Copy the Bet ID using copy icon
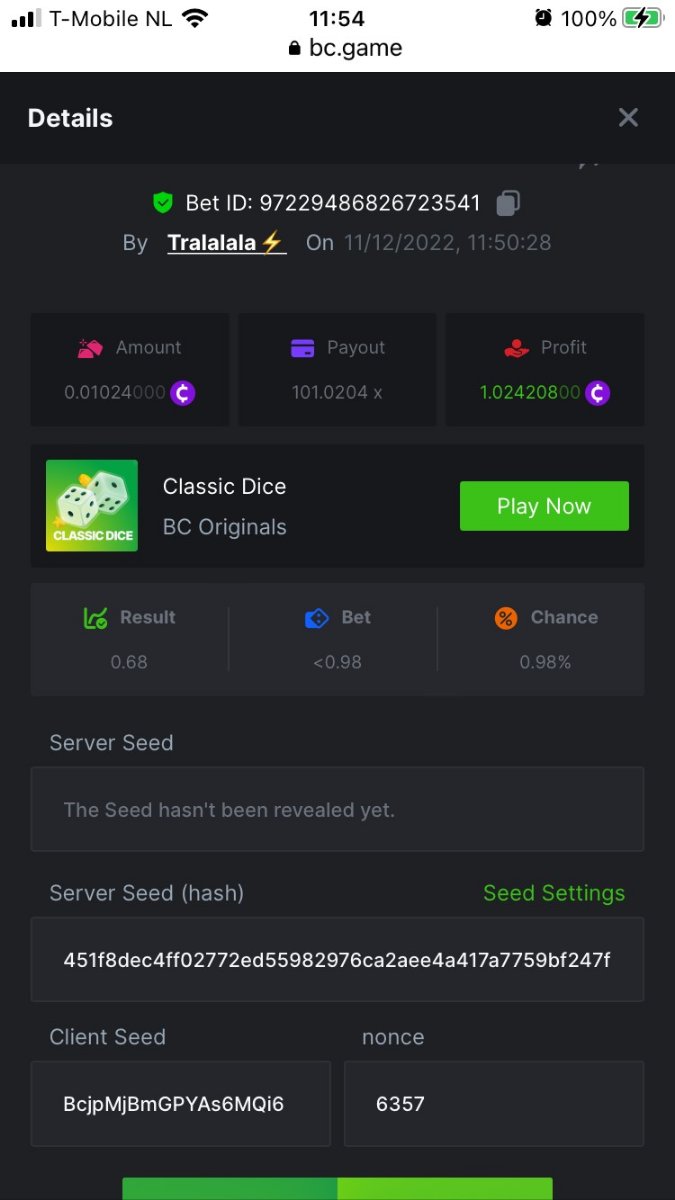 (x=508, y=203)
